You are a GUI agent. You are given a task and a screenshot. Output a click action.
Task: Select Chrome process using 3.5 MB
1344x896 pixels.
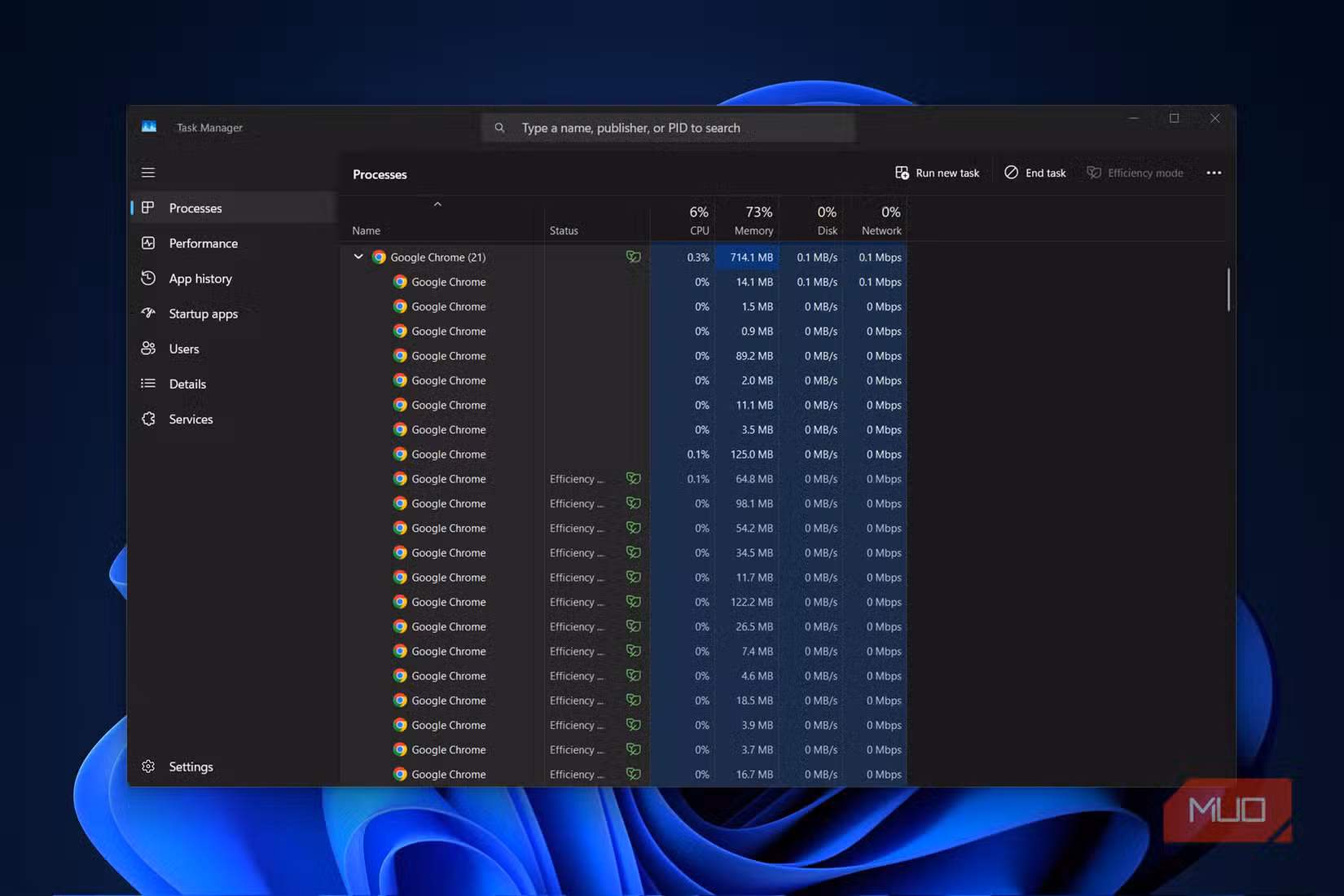623,429
